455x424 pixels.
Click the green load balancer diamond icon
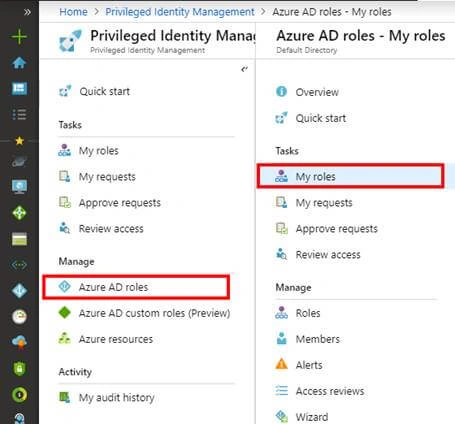pyautogui.click(x=19, y=213)
